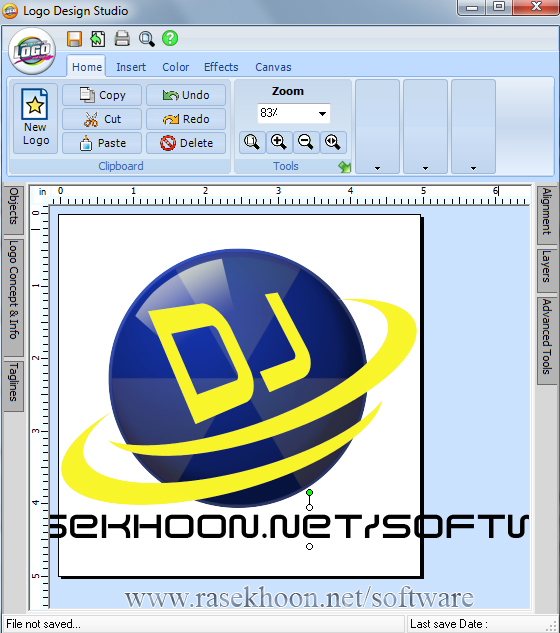Switch to the Home tab

click(87, 67)
